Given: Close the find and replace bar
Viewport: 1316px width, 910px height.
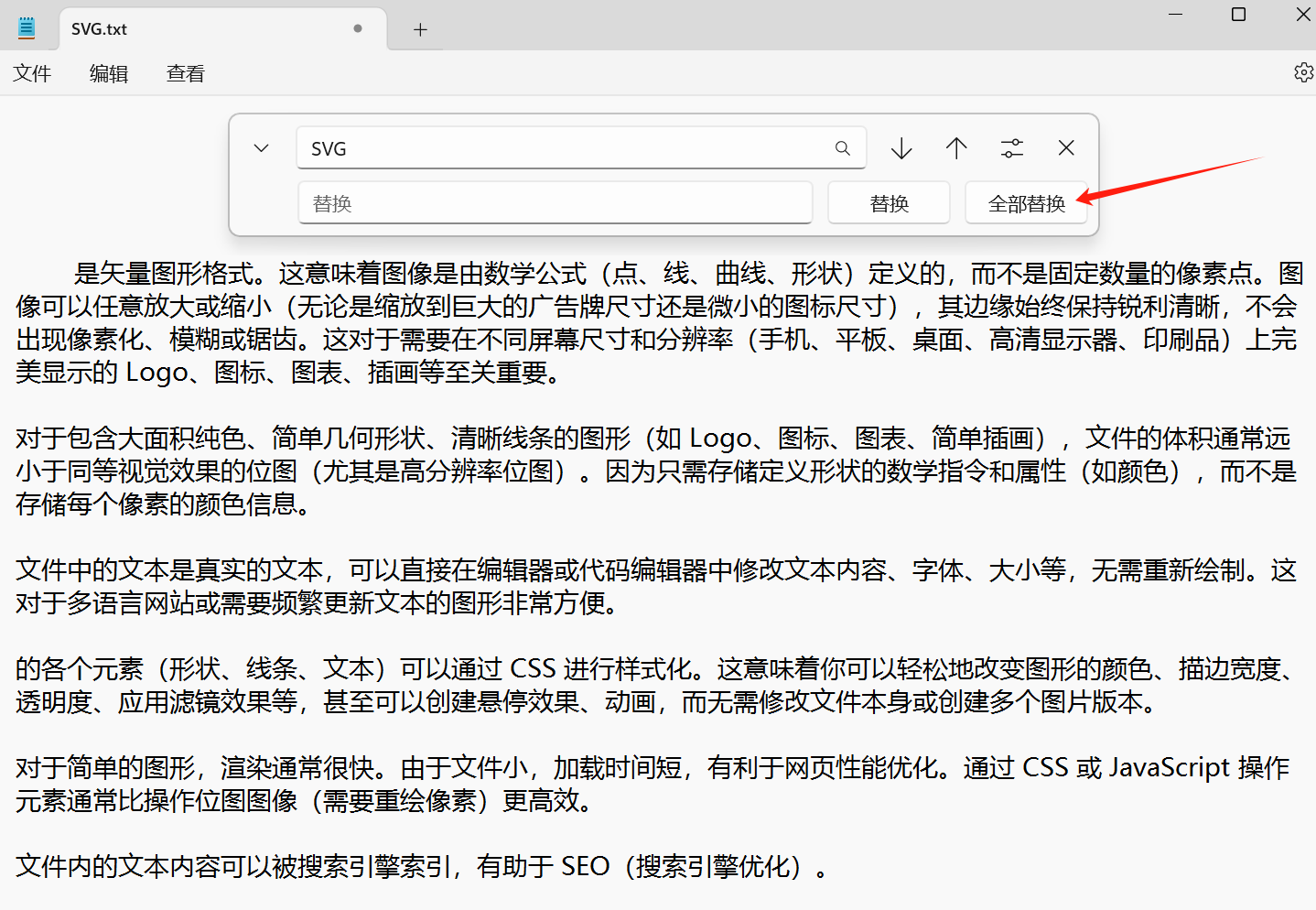Looking at the screenshot, I should click(x=1065, y=147).
